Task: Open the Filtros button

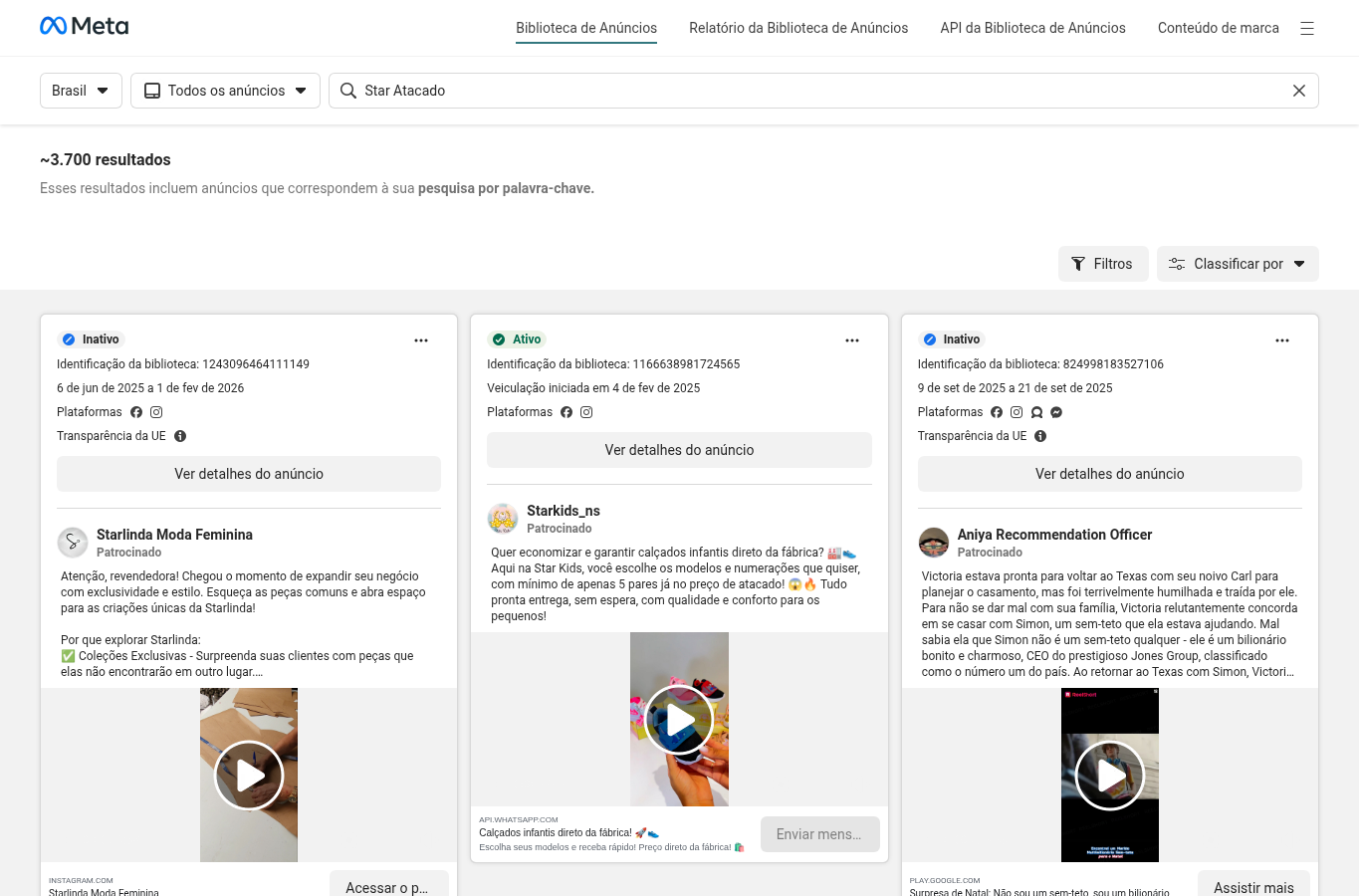Action: [1103, 264]
